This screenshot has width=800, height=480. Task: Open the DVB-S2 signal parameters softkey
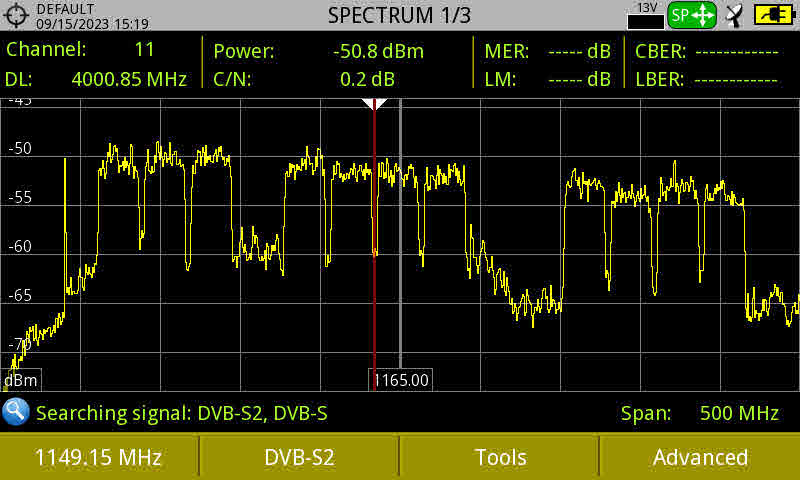click(299, 457)
